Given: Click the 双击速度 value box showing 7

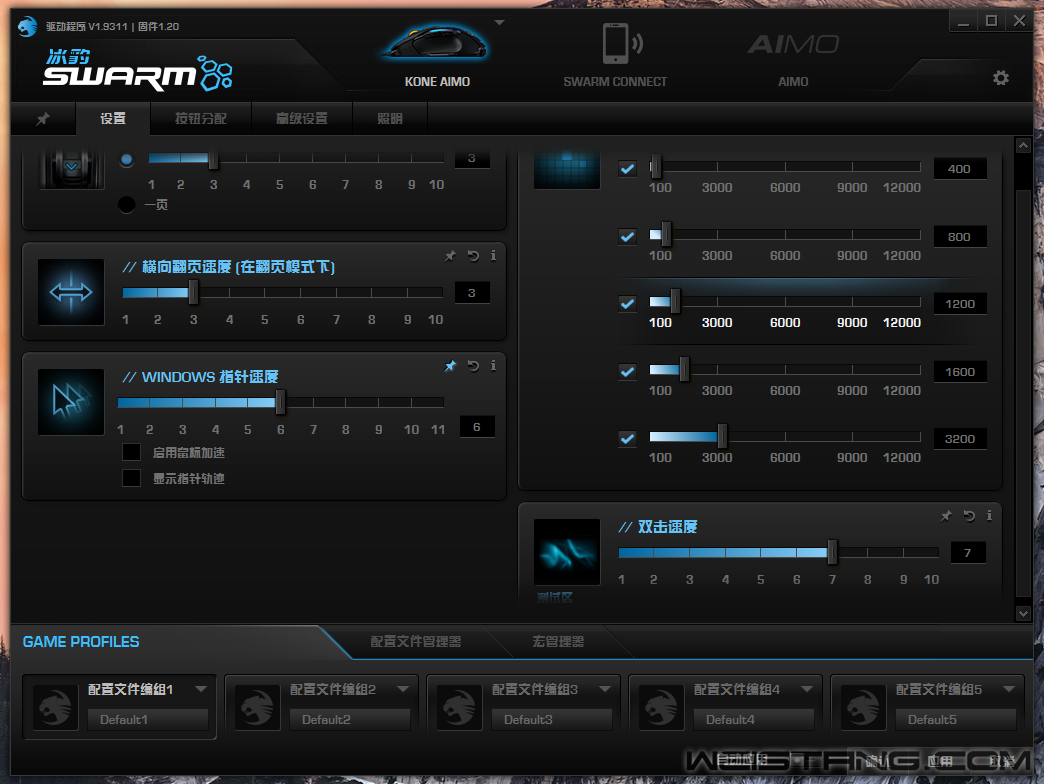Looking at the screenshot, I should 967,552.
